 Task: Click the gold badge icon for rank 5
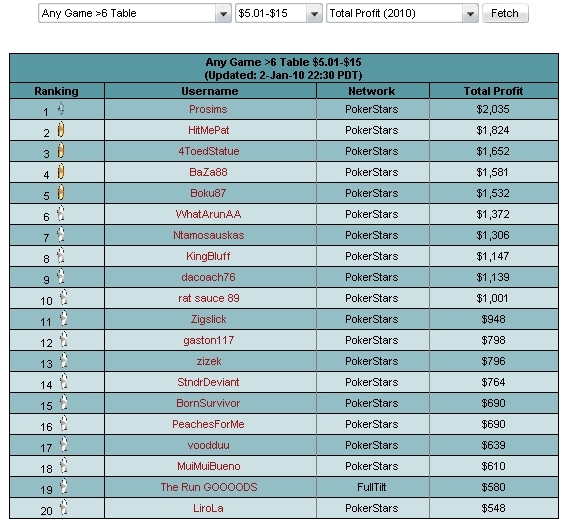coord(61,192)
